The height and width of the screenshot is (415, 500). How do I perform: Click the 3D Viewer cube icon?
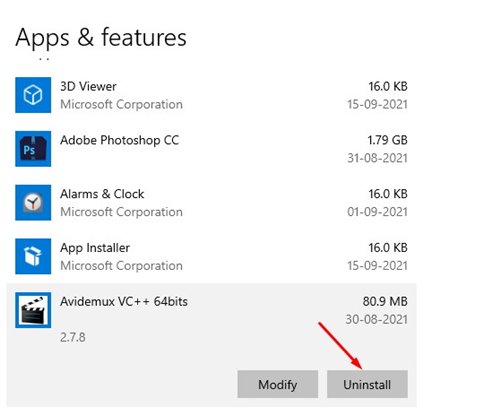(x=33, y=95)
